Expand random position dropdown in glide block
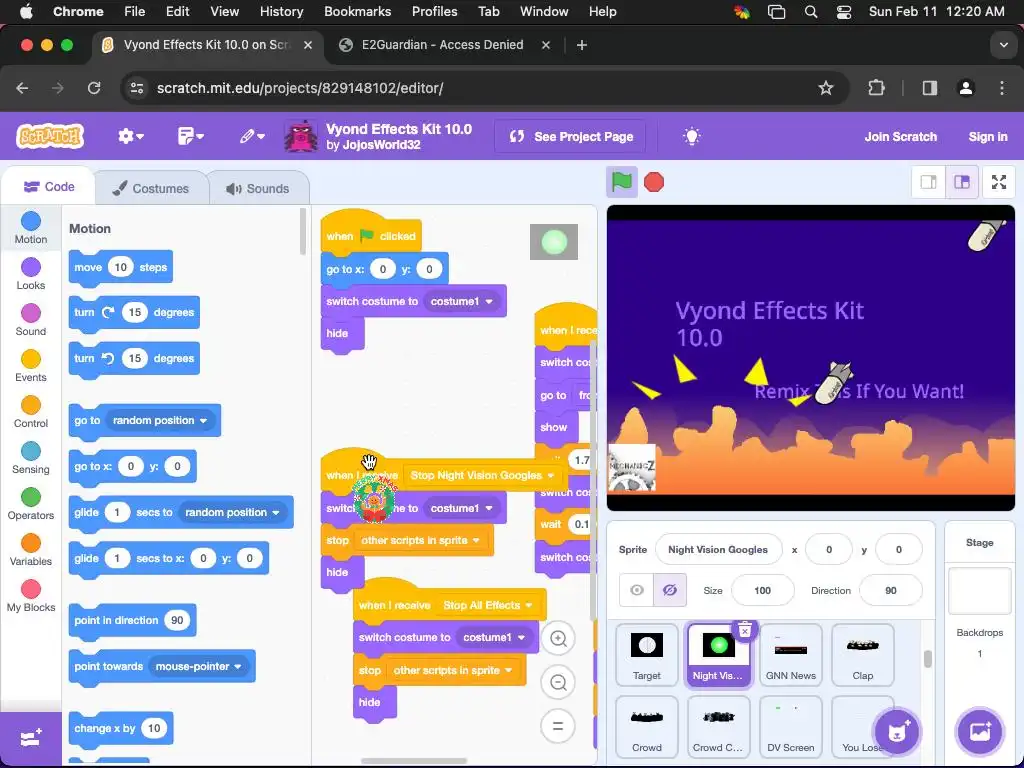This screenshot has height=768, width=1024. pos(232,513)
